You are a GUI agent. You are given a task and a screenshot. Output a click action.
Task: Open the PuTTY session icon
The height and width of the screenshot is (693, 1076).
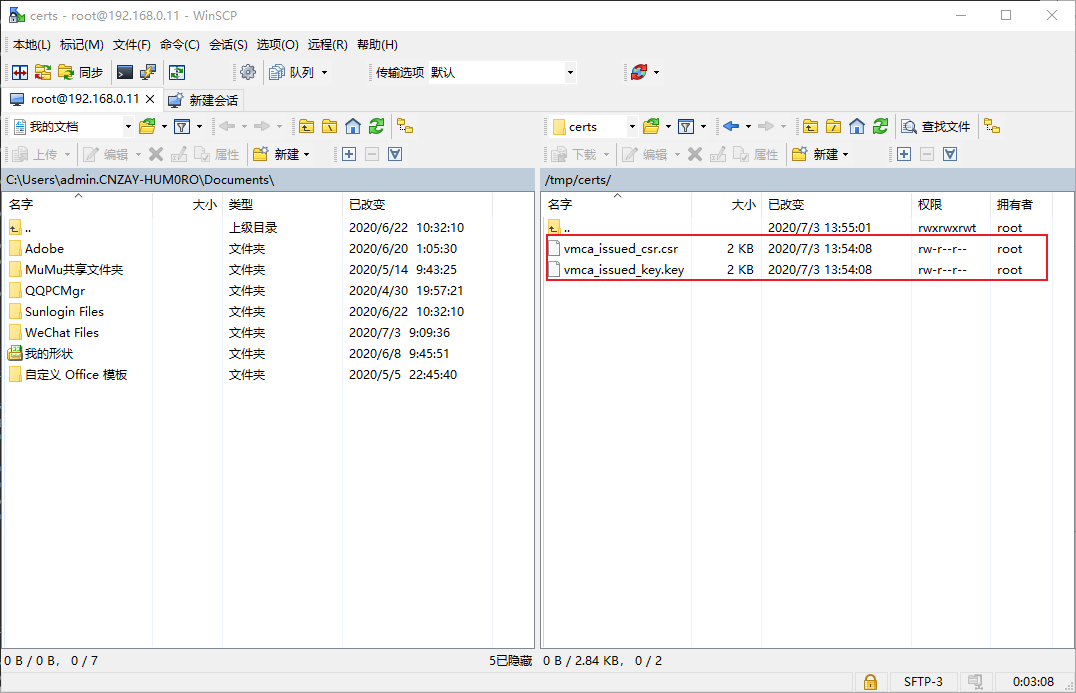(x=147, y=72)
